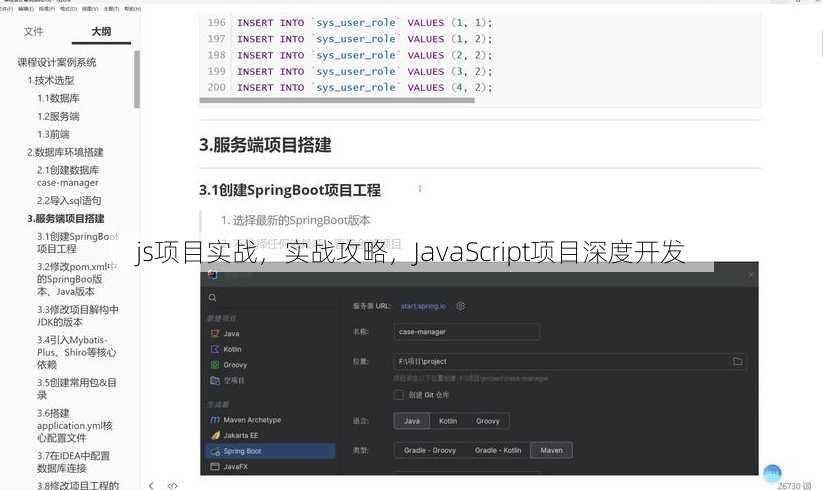Click the search icon in IDEA dialog
Viewport: 823px width, 490px height.
click(213, 298)
